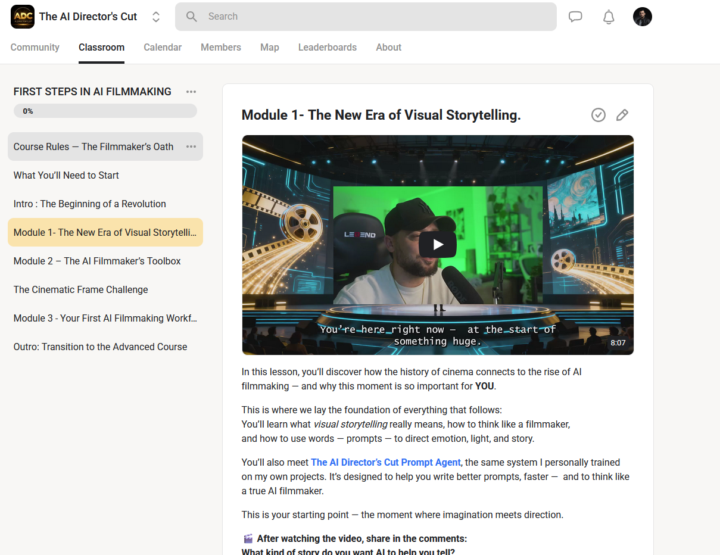Screen dimensions: 720x555
Task: Open options menu for Course Rules lesson
Action: point(191,146)
